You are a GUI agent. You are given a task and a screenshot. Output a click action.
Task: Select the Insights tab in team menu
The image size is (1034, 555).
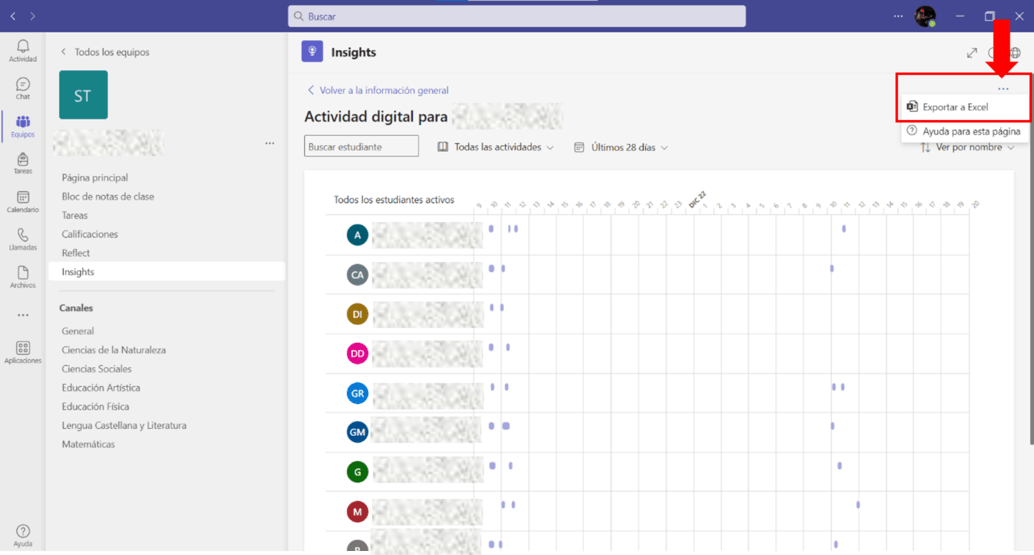coord(167,272)
